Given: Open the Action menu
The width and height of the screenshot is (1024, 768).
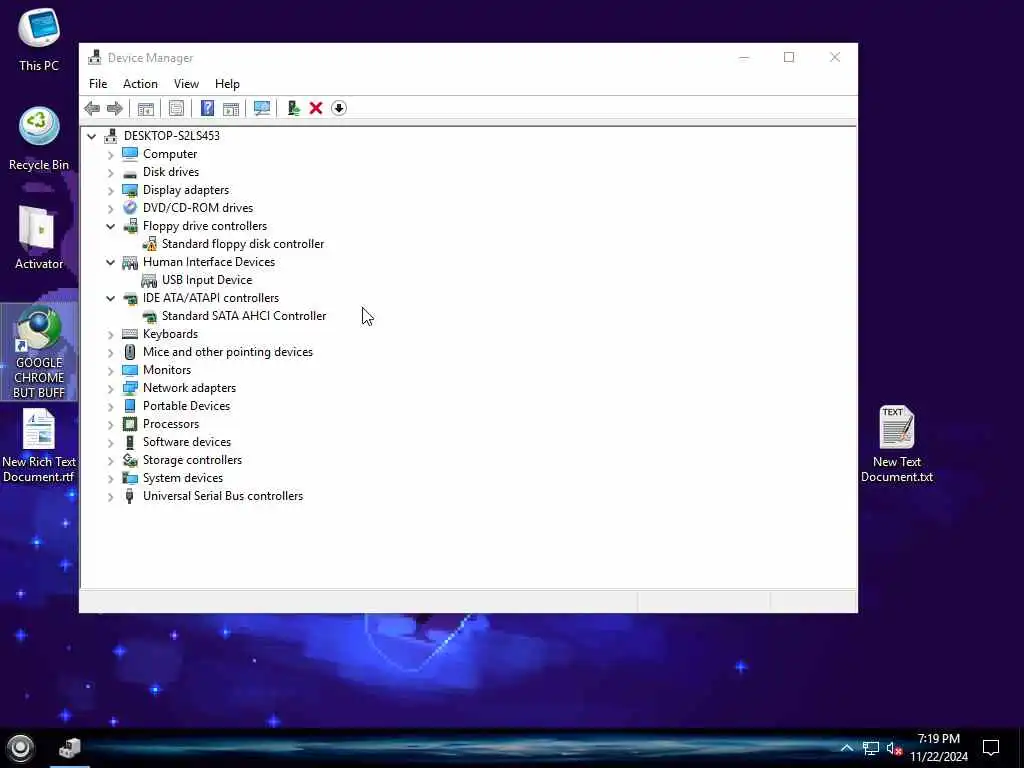Looking at the screenshot, I should [140, 84].
